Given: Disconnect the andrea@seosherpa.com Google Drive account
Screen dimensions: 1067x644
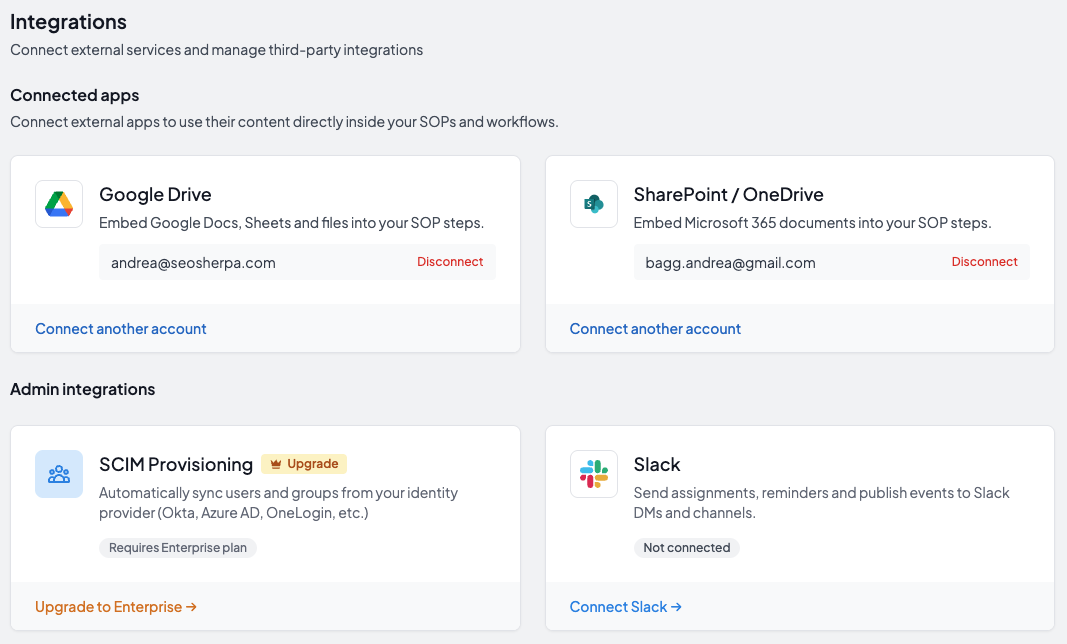Looking at the screenshot, I should pyautogui.click(x=450, y=262).
